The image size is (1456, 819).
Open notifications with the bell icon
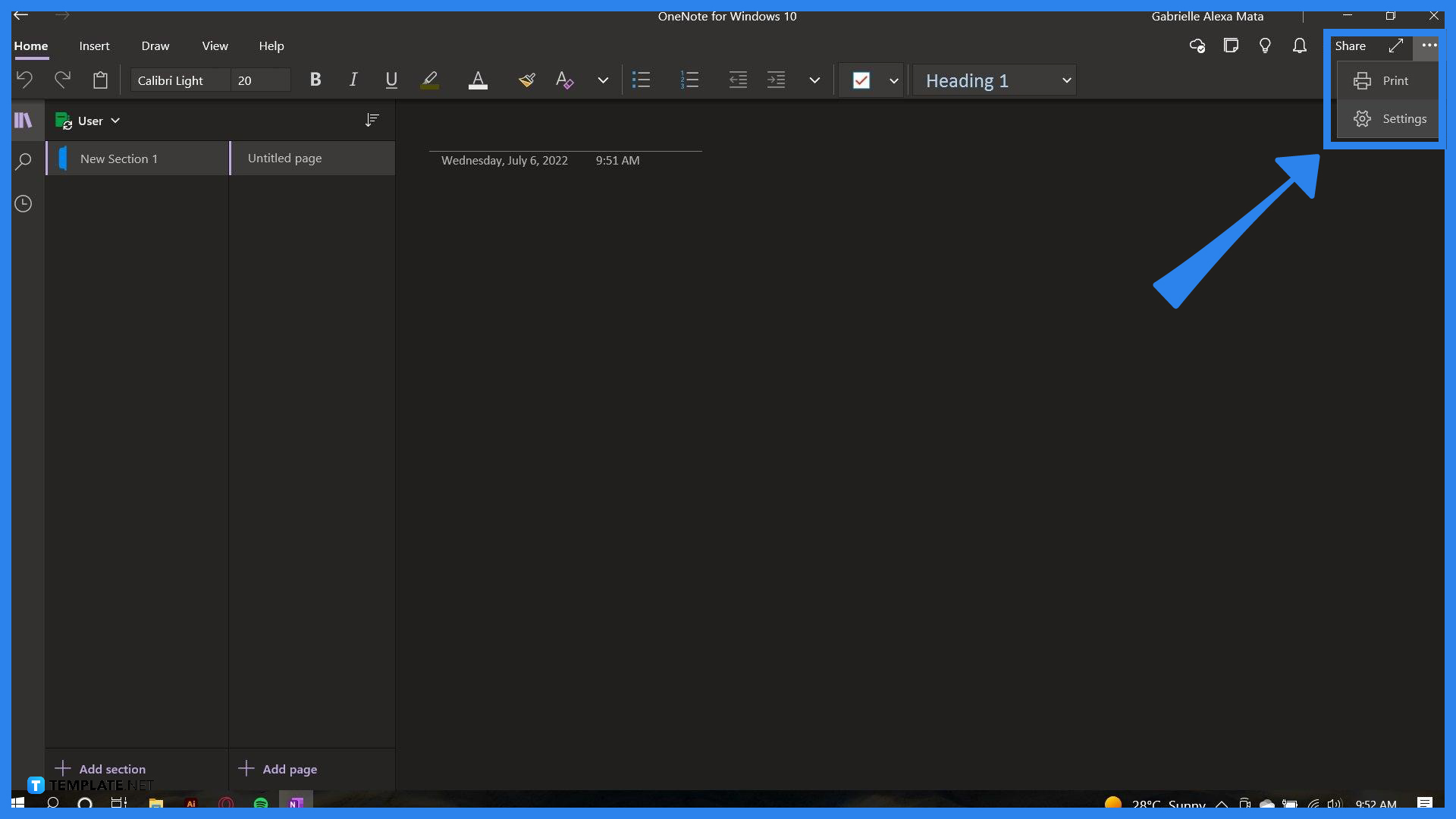(x=1299, y=45)
